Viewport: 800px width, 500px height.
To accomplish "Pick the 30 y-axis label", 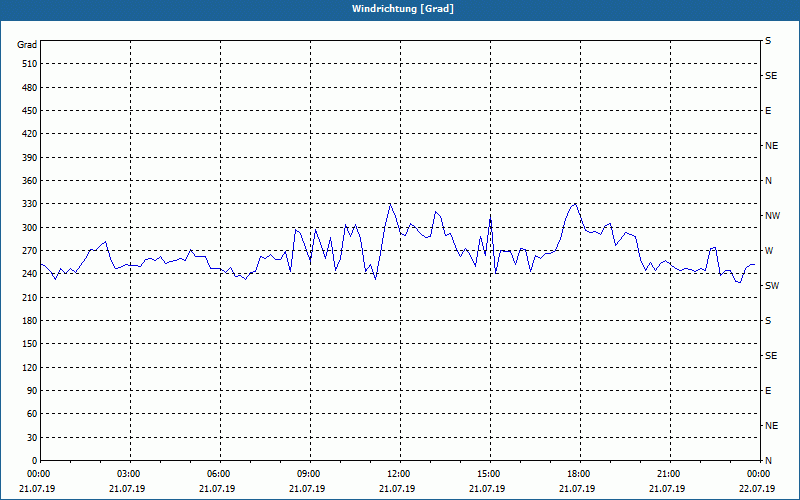I will 32,438.
